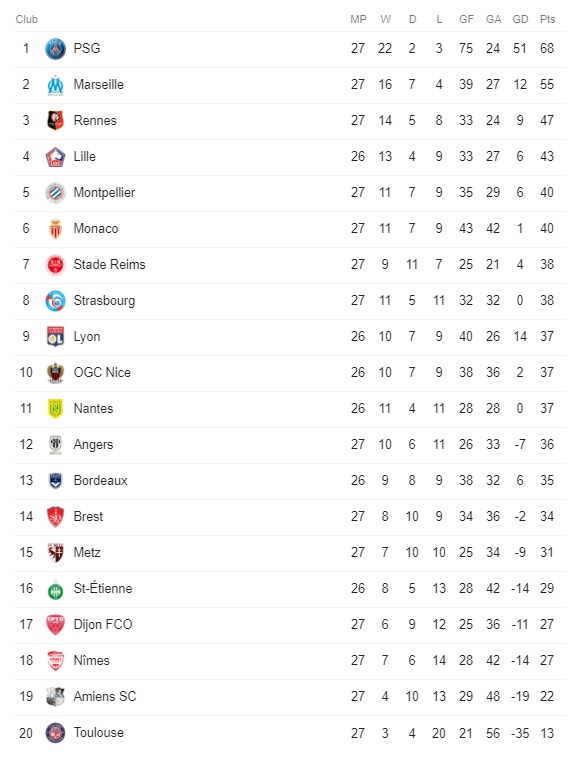The height and width of the screenshot is (766, 581).
Task: Click the Lille club badge
Action: pos(55,157)
